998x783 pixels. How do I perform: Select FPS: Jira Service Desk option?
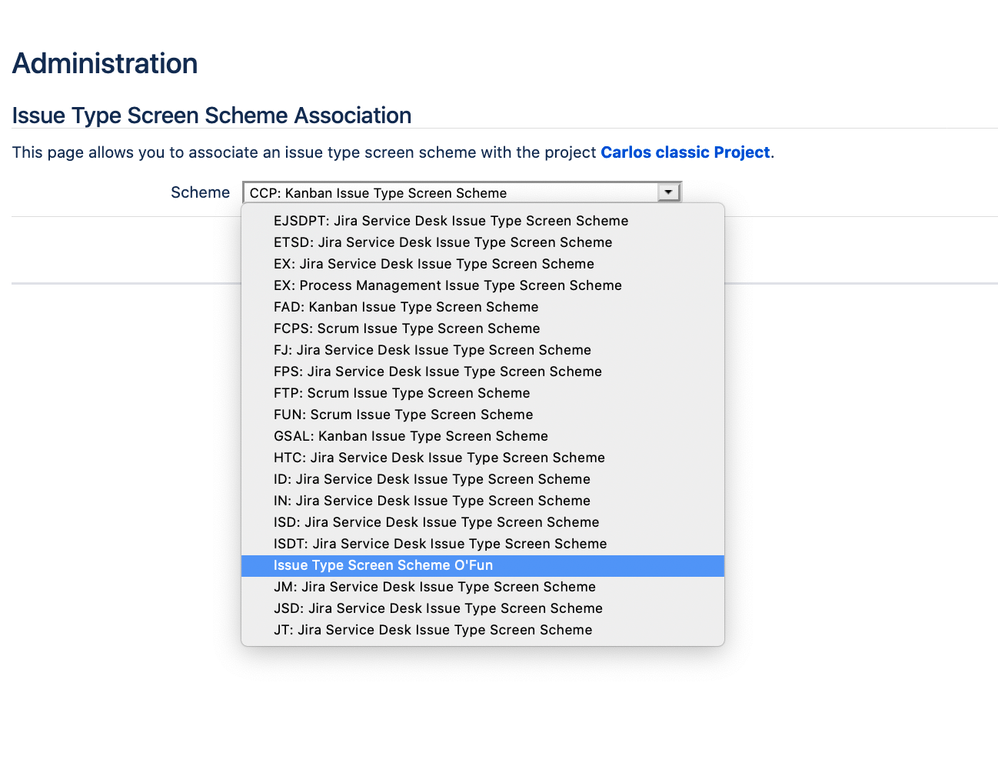(482, 372)
